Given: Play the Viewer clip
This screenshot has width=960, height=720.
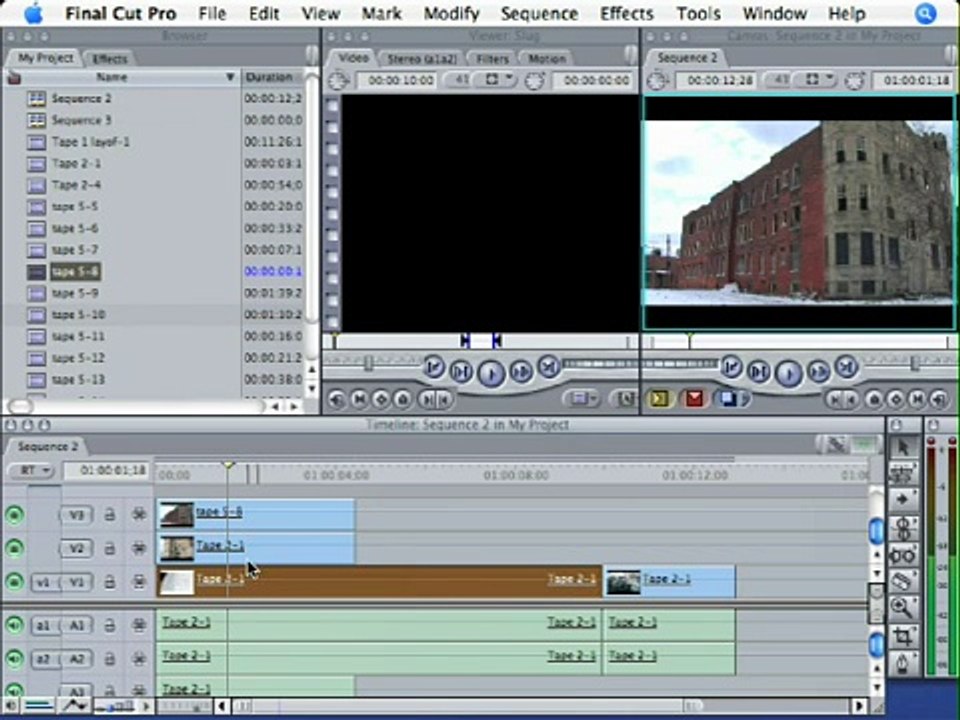Looking at the screenshot, I should [x=490, y=372].
